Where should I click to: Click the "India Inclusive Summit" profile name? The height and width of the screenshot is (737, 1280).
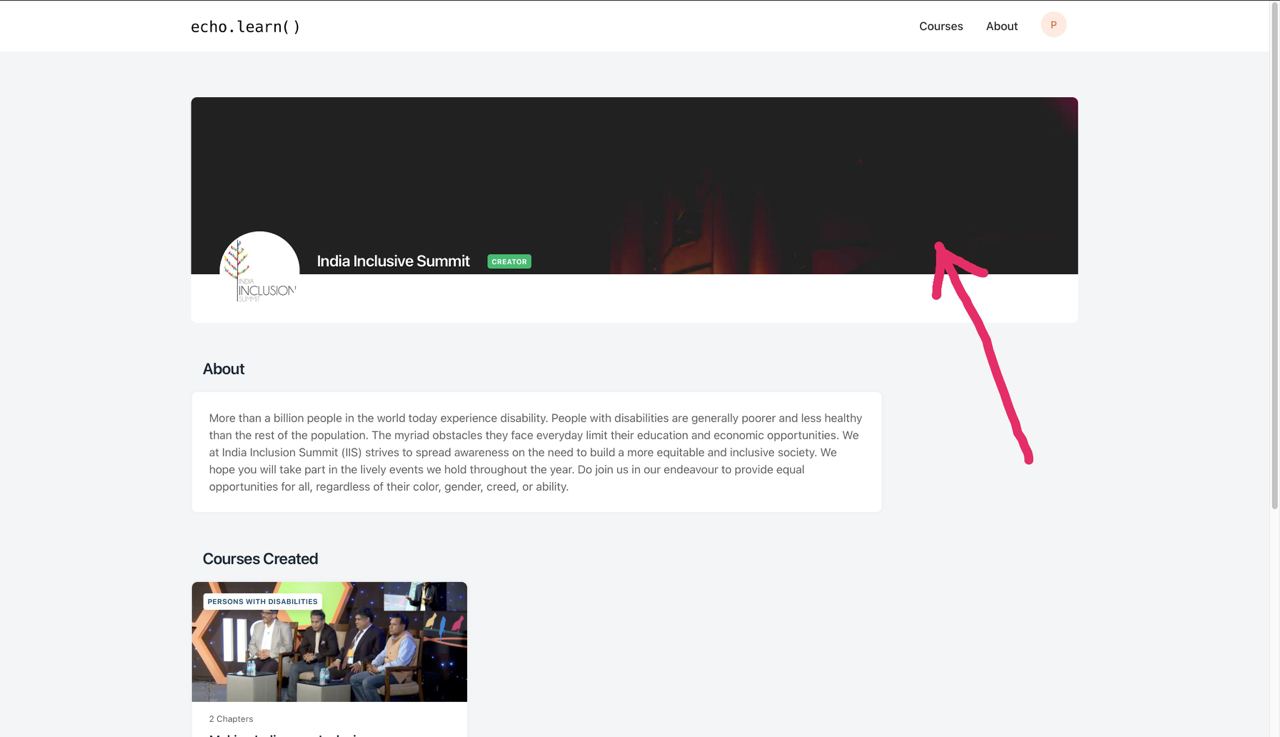click(x=393, y=261)
